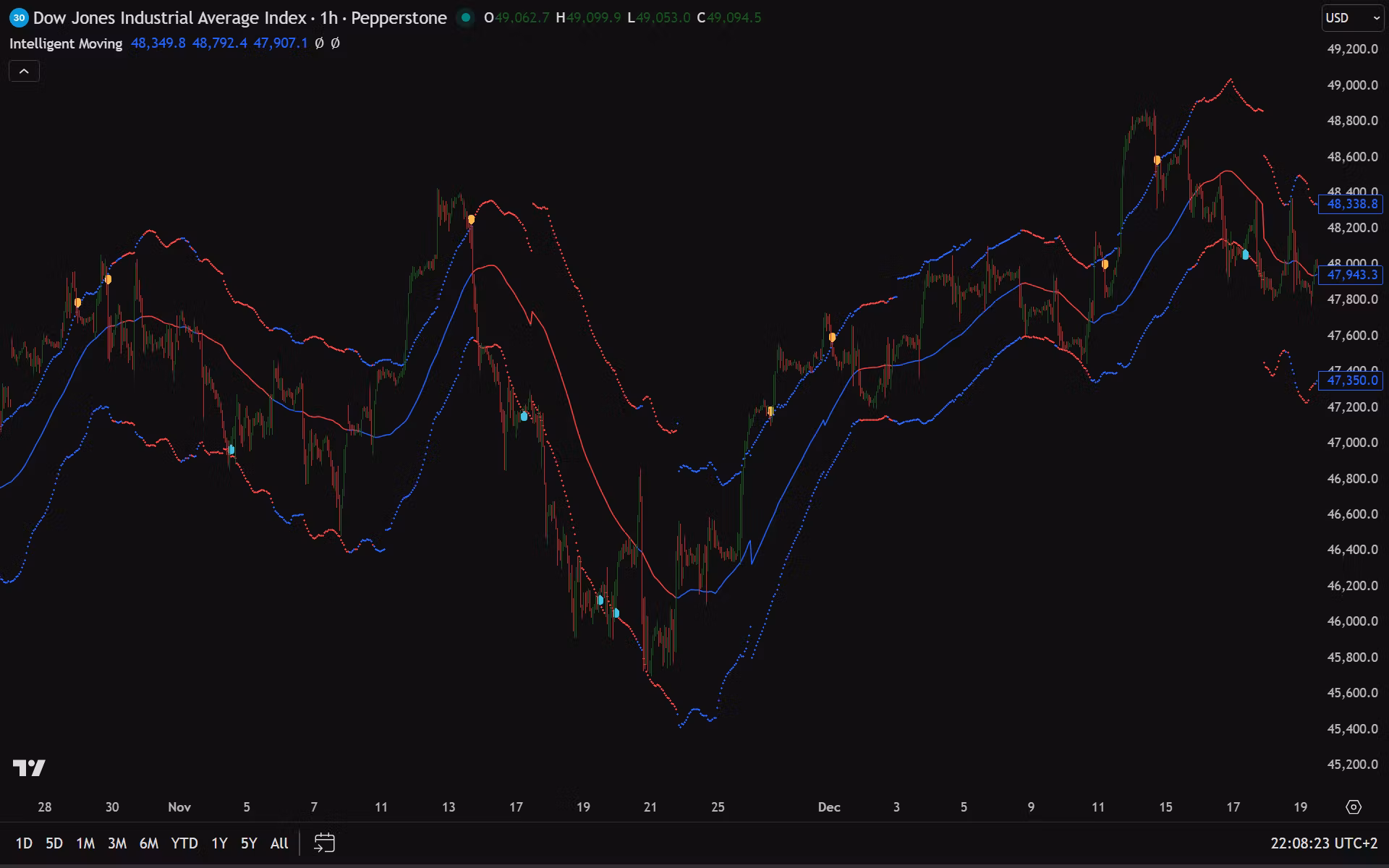Click the TradingView logo icon
1389x868 pixels.
point(29,767)
